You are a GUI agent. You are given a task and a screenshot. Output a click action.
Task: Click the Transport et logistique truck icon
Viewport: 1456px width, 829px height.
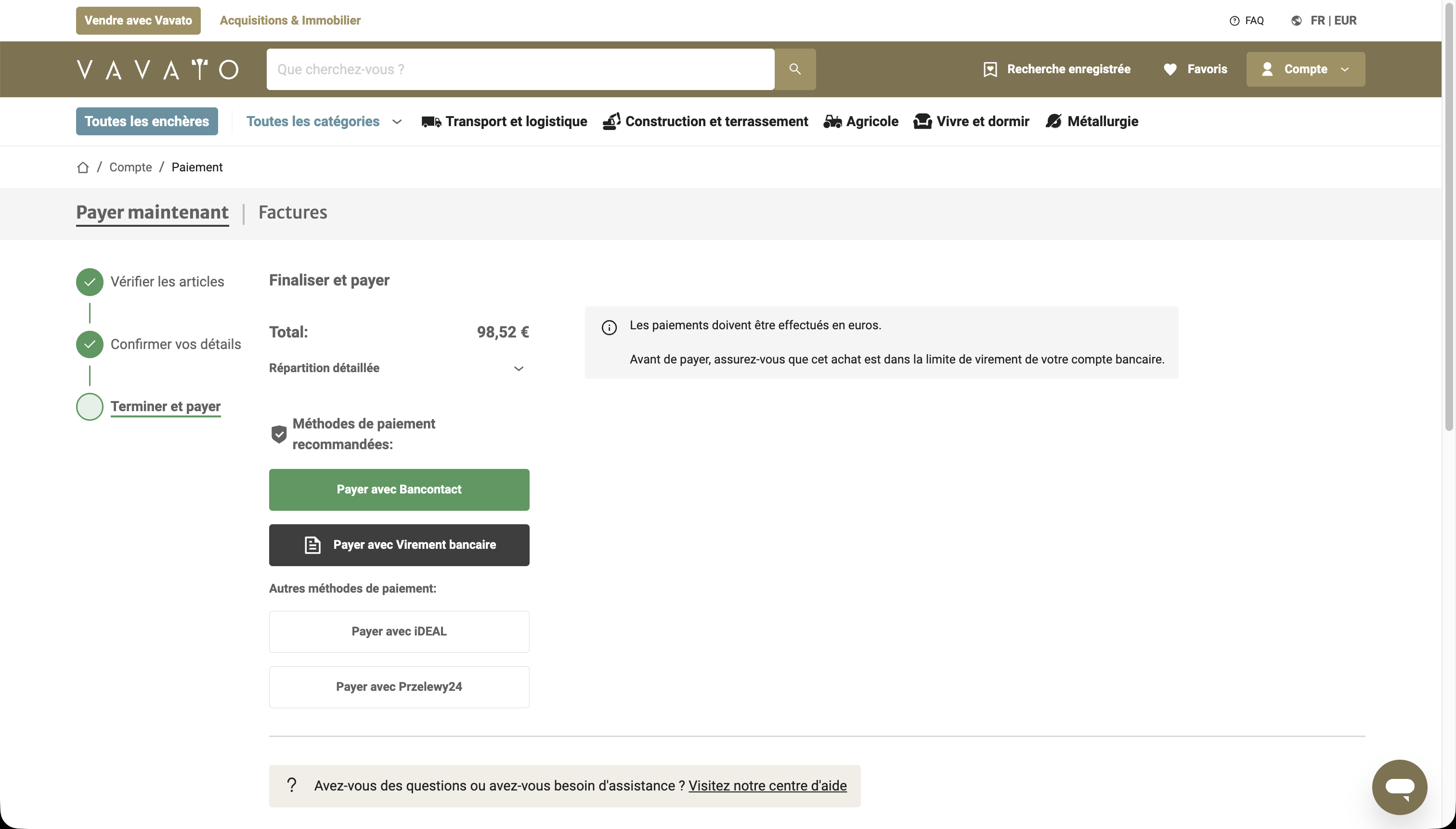click(431, 121)
